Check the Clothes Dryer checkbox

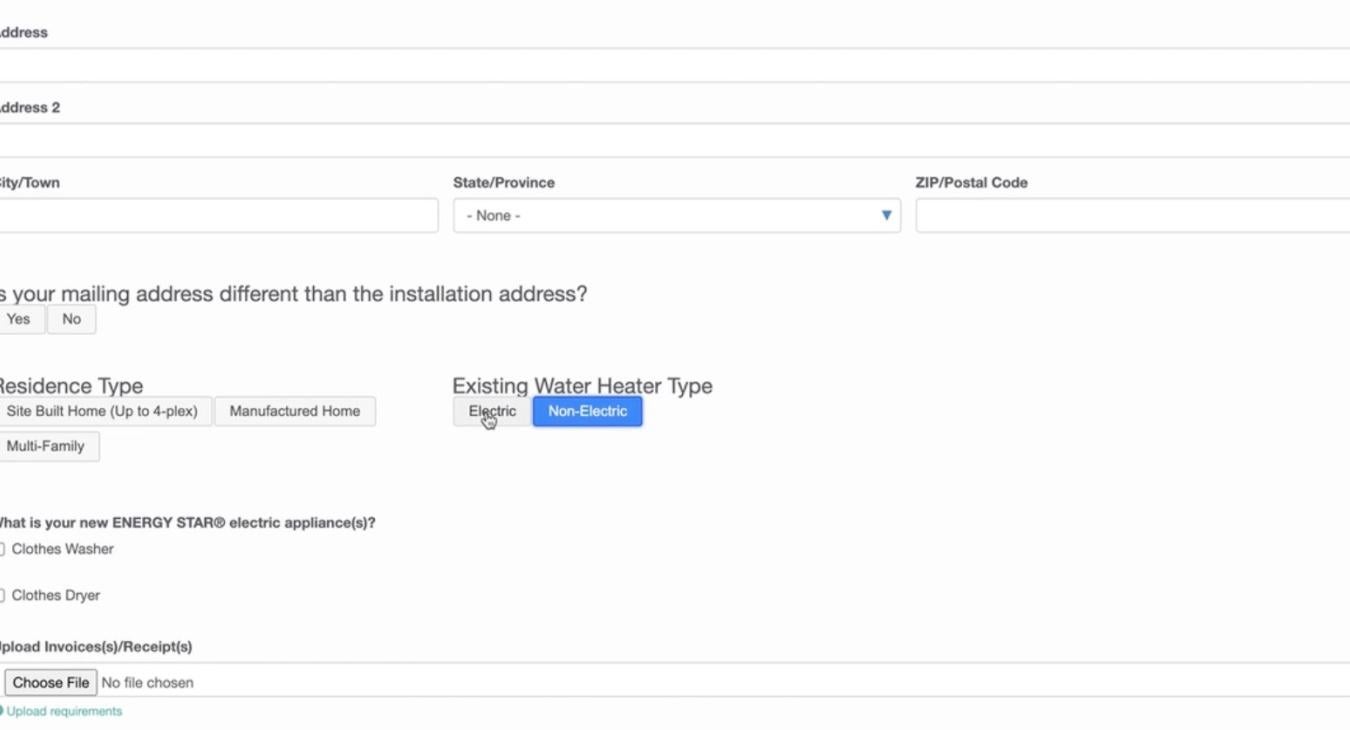pyautogui.click(x=2, y=595)
